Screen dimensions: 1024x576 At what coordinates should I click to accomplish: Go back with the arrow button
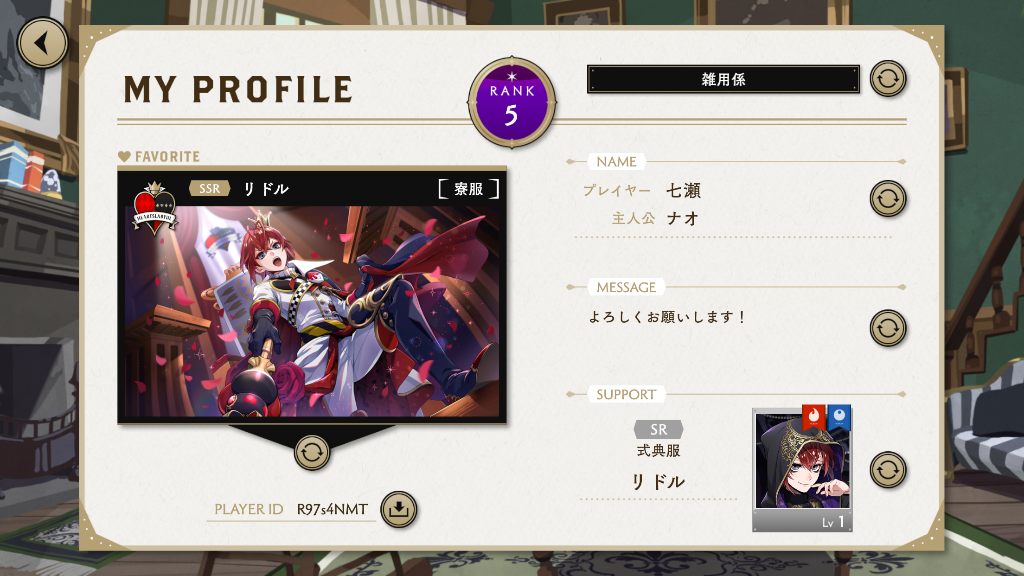(x=42, y=43)
